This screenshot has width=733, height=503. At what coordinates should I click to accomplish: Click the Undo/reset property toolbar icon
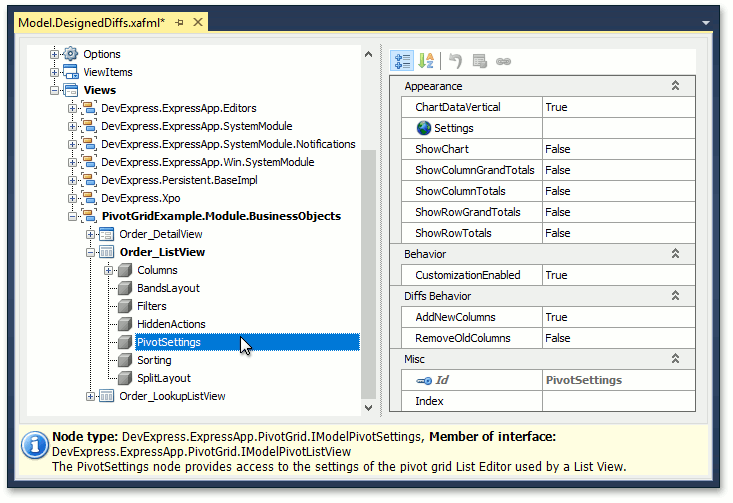click(455, 61)
